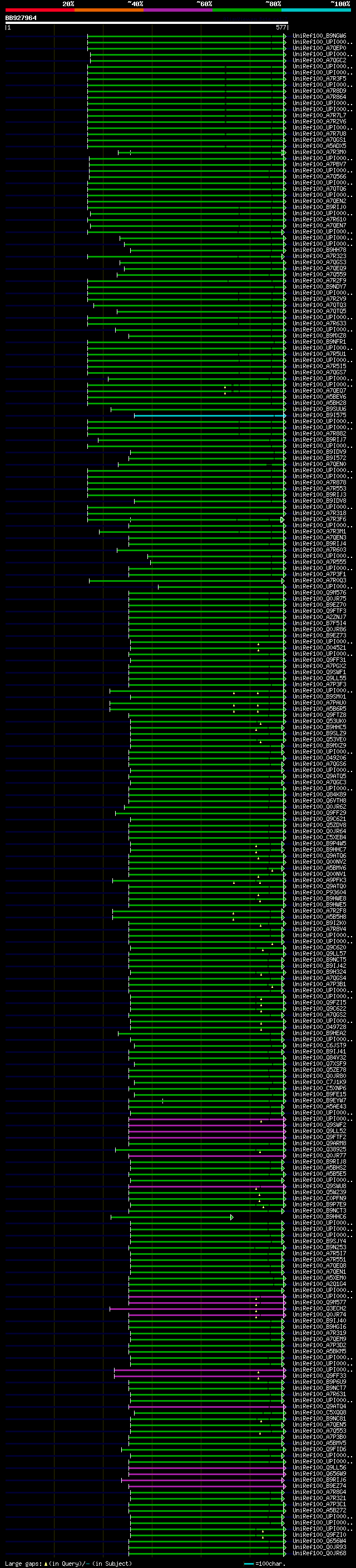Select UniRef100_A2ZNJ7 hit

[319, 617]
